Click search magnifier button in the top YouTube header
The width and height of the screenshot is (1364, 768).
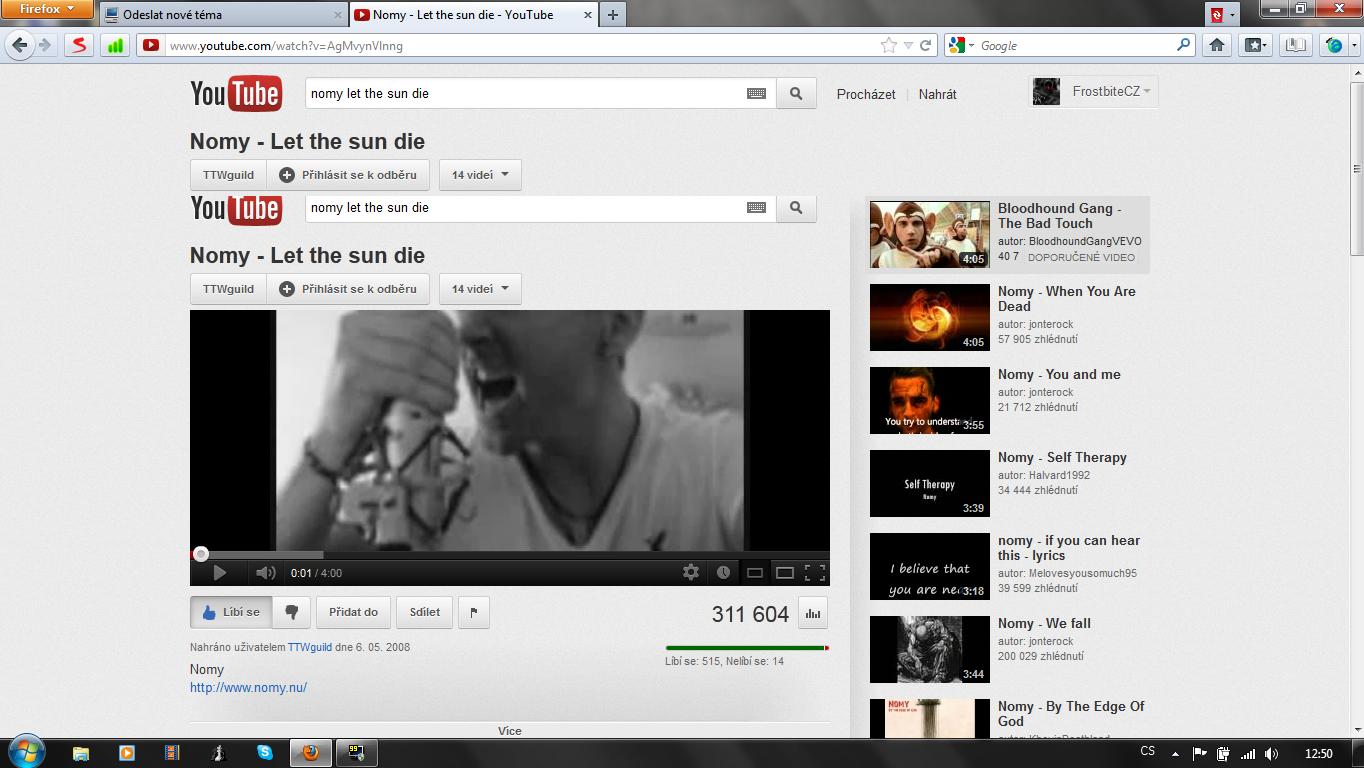tap(796, 94)
